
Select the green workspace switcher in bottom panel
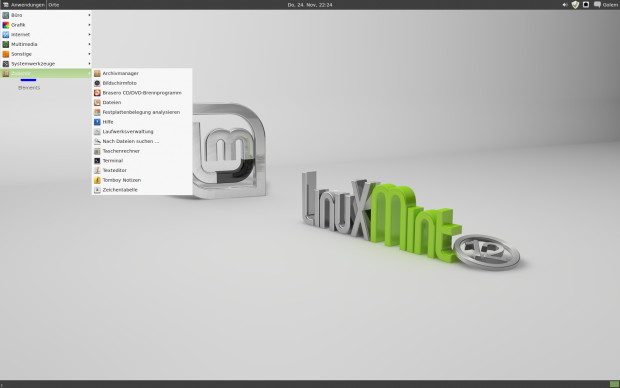614,384
